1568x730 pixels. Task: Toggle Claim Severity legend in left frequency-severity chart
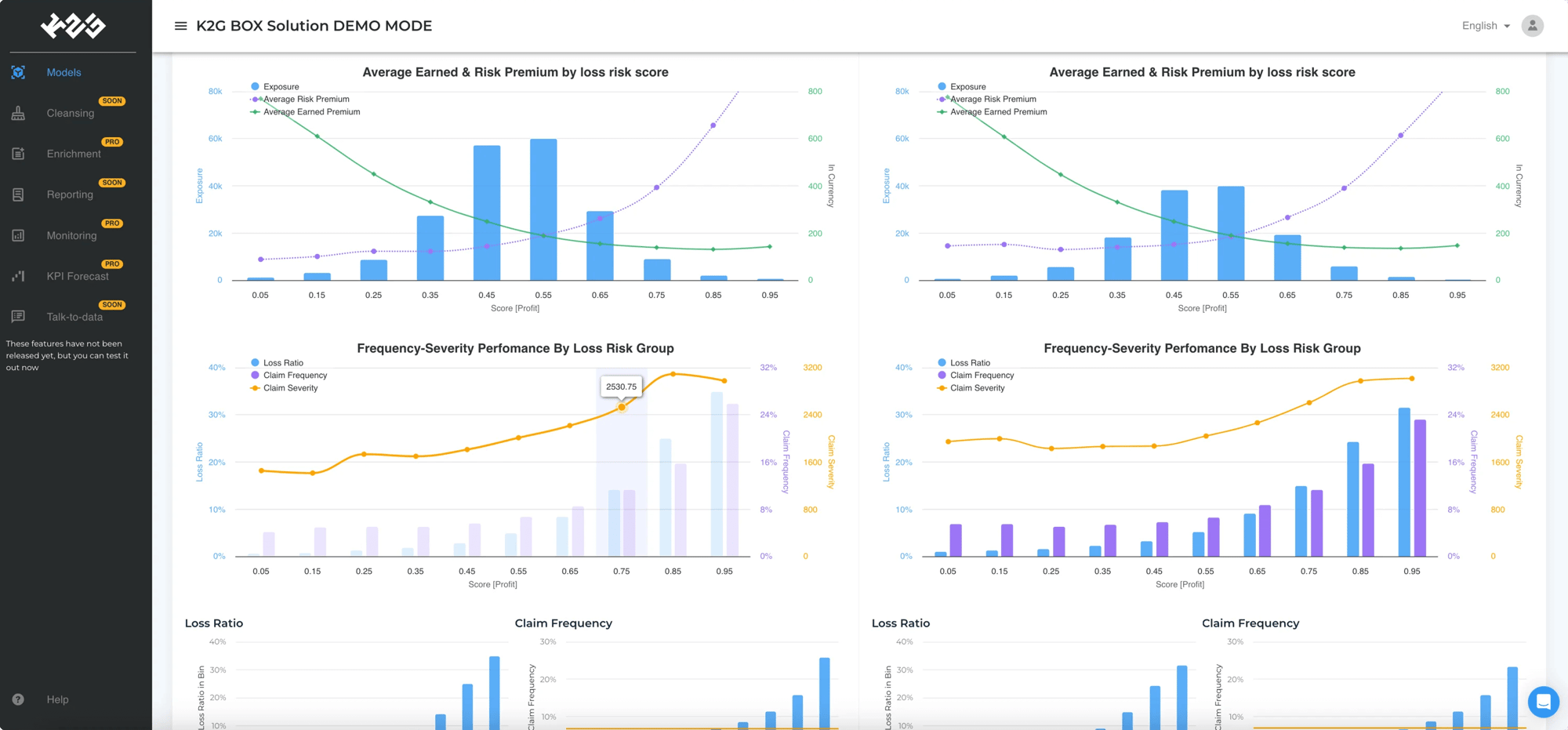point(285,387)
